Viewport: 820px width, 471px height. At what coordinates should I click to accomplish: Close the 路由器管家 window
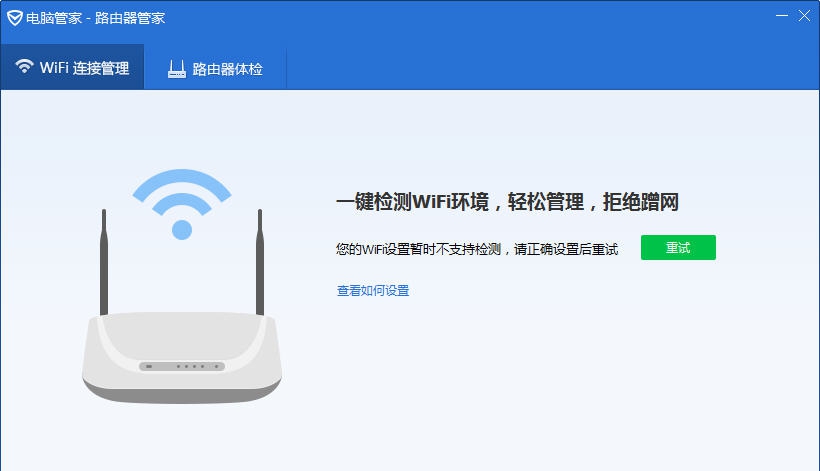[x=804, y=16]
